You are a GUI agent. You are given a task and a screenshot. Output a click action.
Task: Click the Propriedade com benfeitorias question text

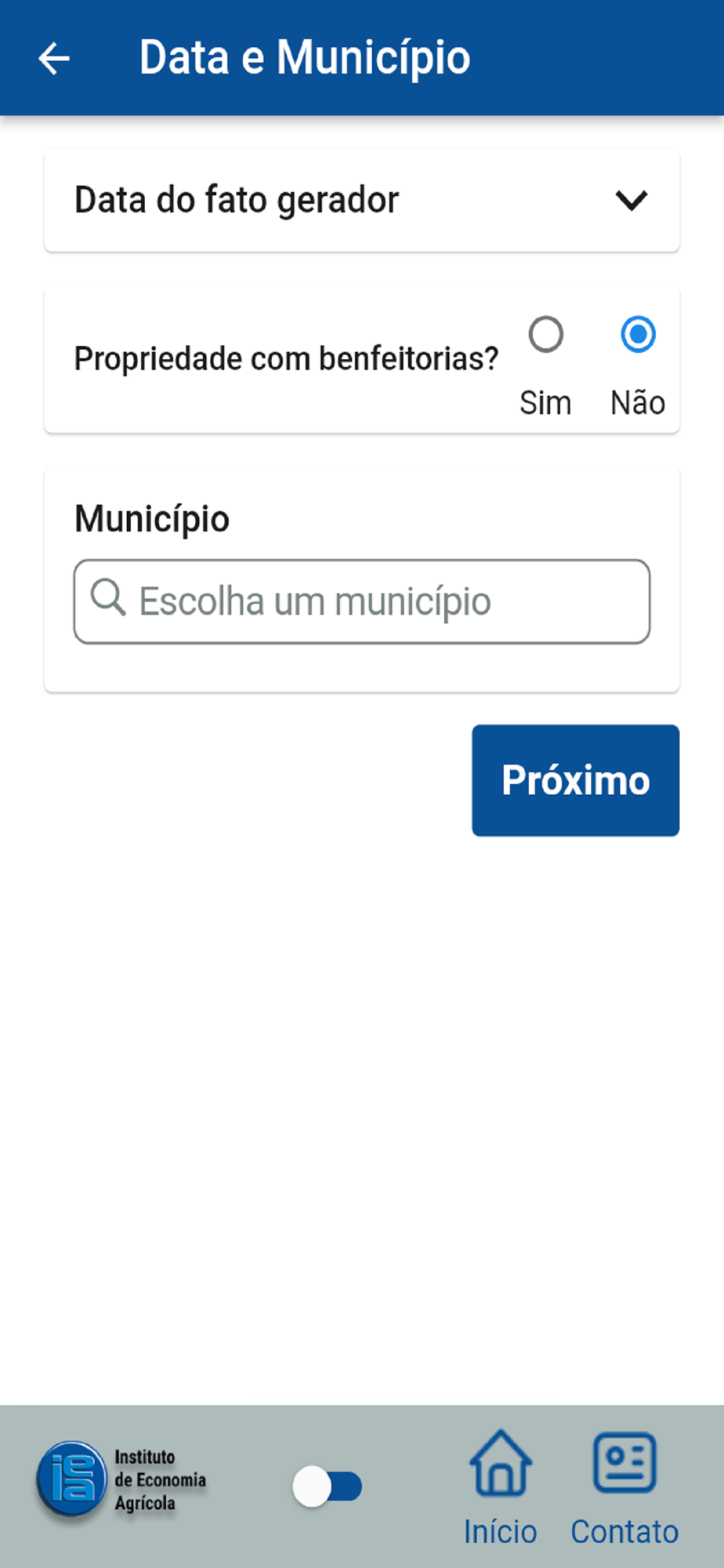click(286, 359)
